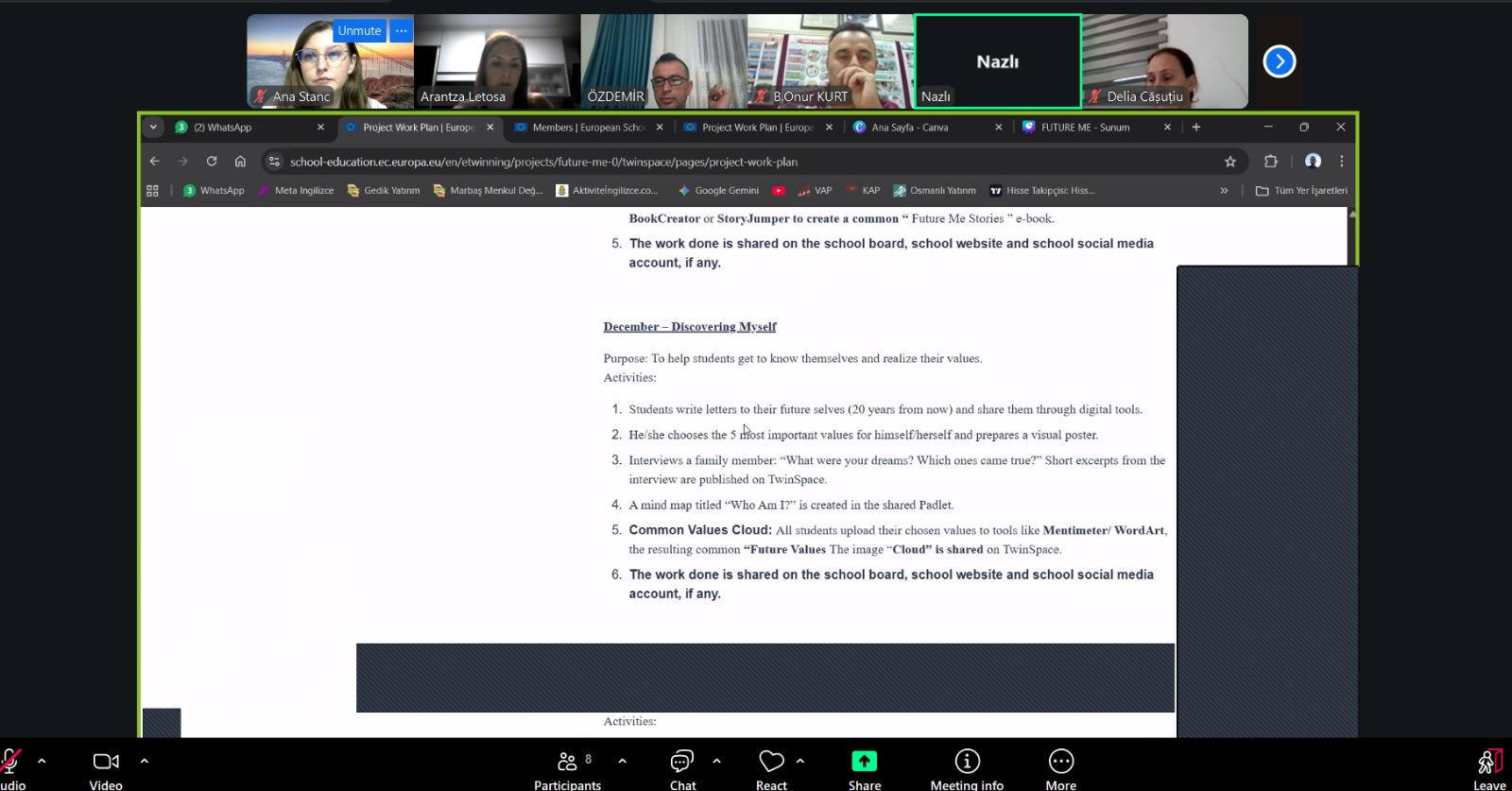
Task: Expand audio options caret
Action: pos(42,760)
